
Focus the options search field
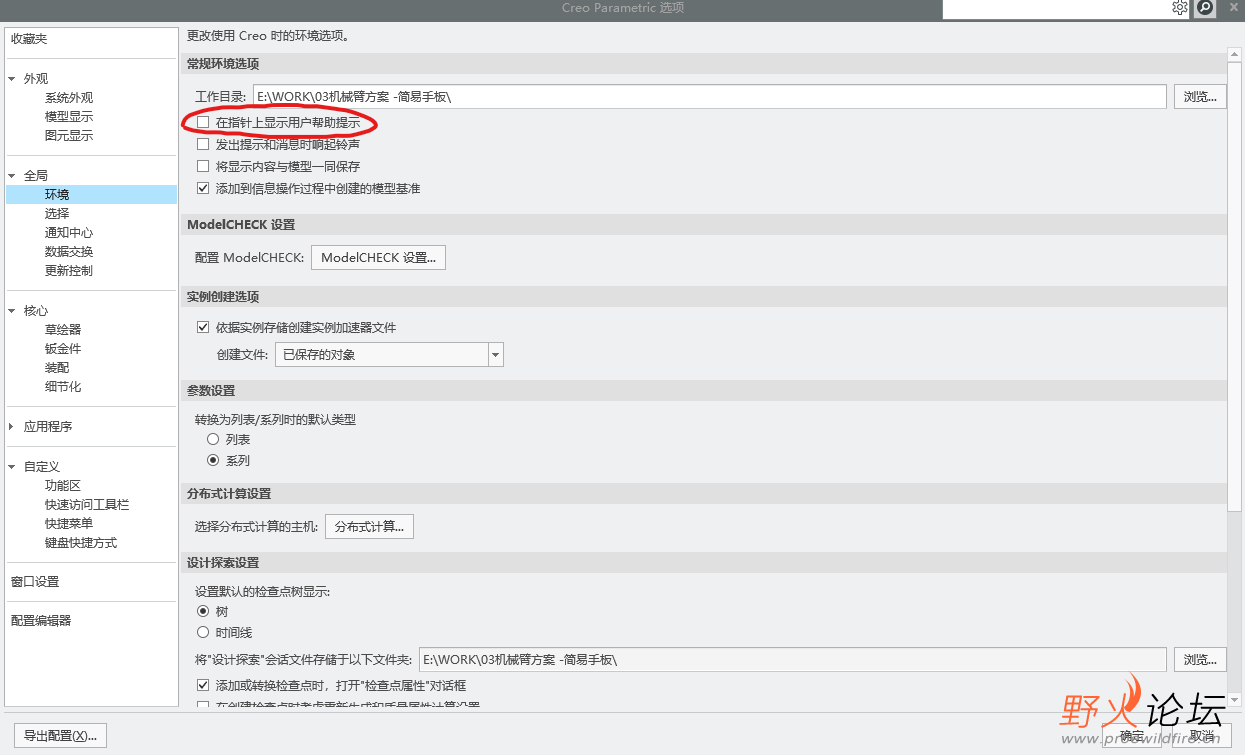point(1057,8)
